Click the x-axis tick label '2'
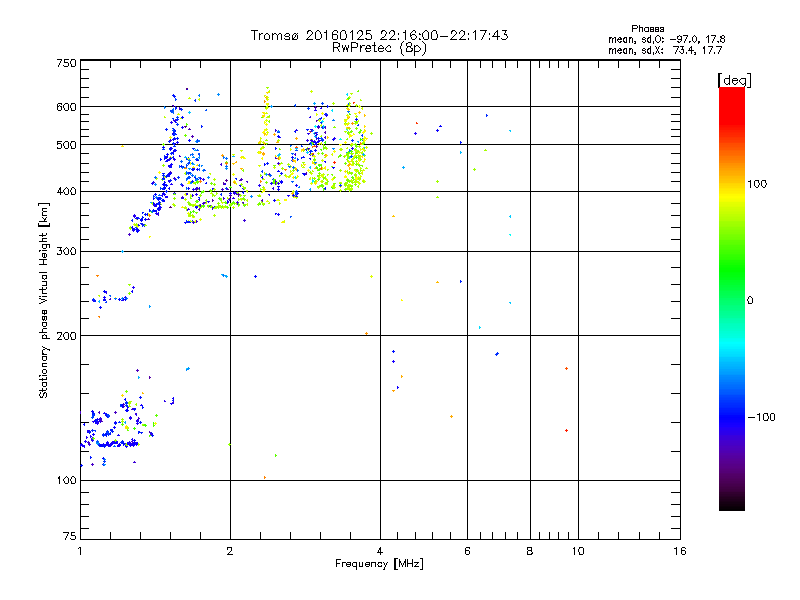Screen dimensions: 800x600 [x=230, y=551]
